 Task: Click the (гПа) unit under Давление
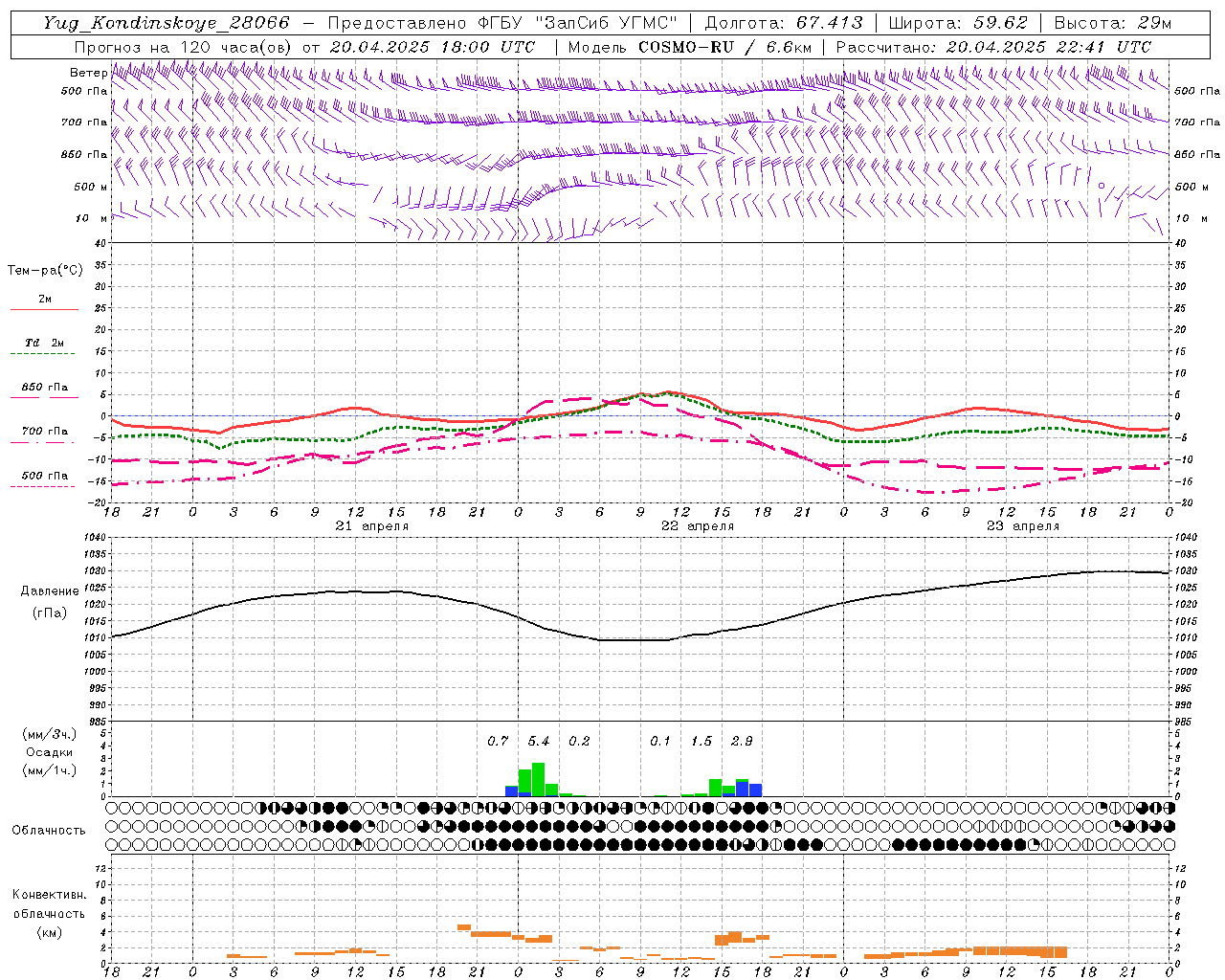click(x=49, y=612)
